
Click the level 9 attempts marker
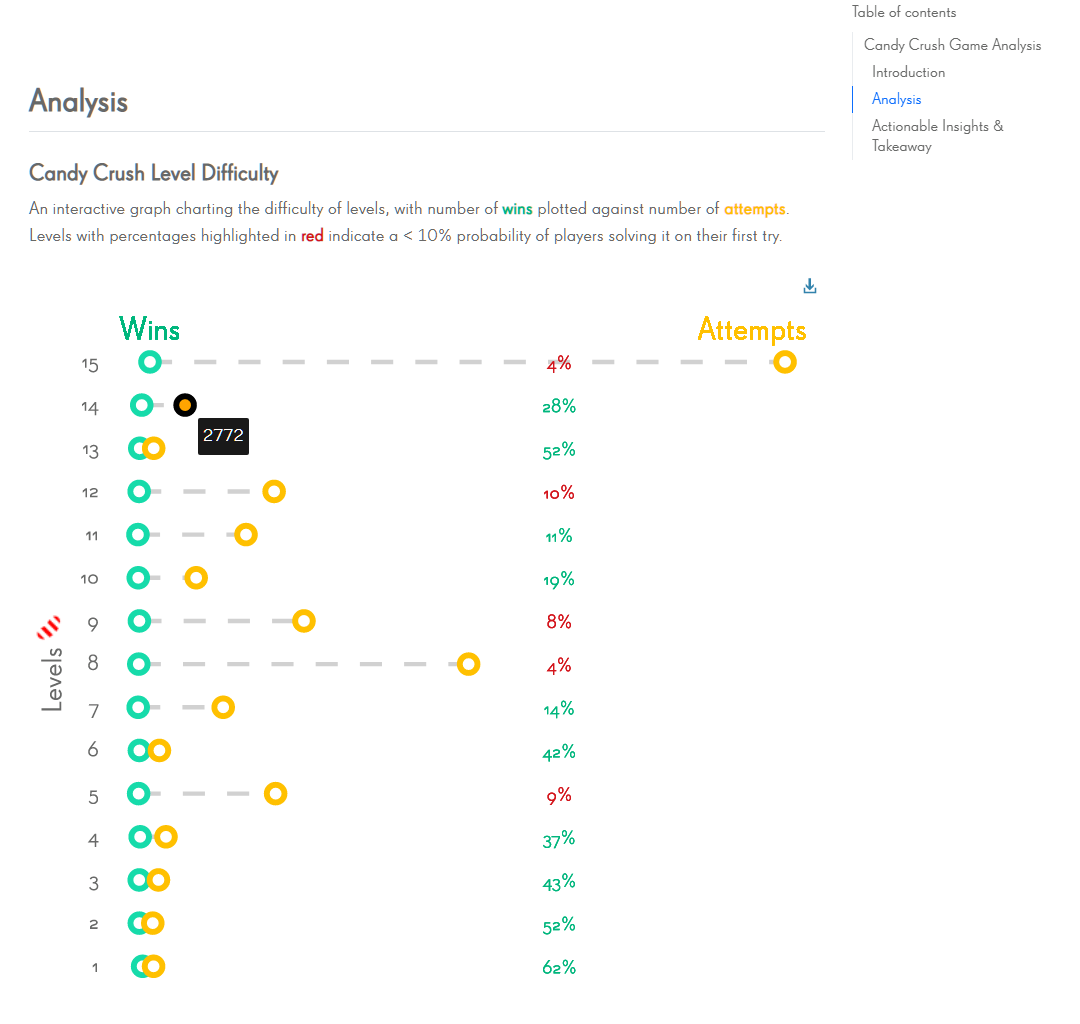coord(304,621)
